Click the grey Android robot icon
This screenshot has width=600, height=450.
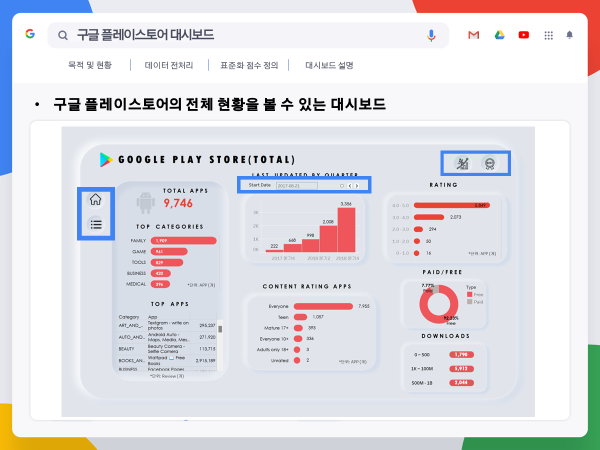(x=146, y=202)
